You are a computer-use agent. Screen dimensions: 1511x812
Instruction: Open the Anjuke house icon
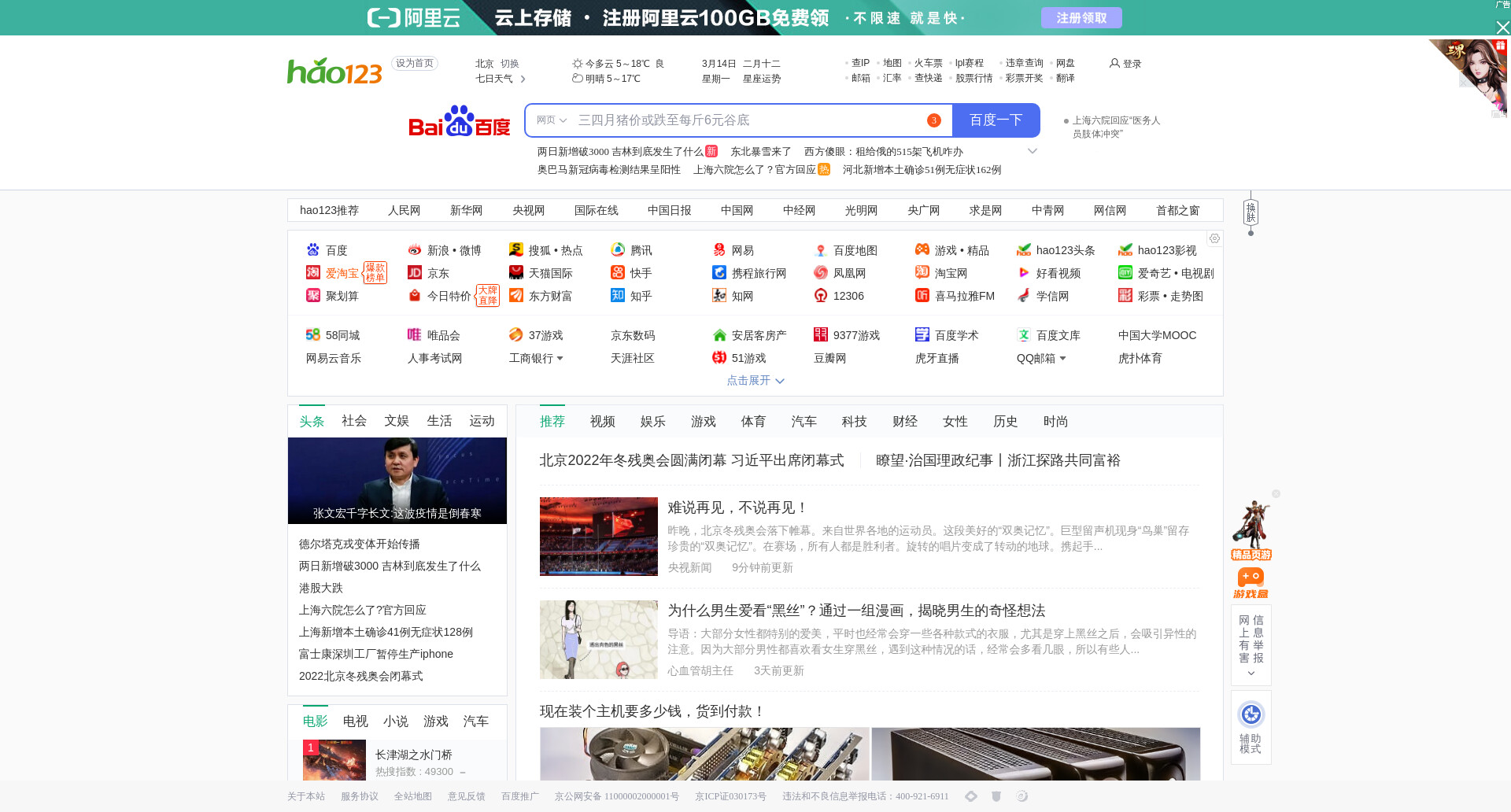click(x=719, y=335)
